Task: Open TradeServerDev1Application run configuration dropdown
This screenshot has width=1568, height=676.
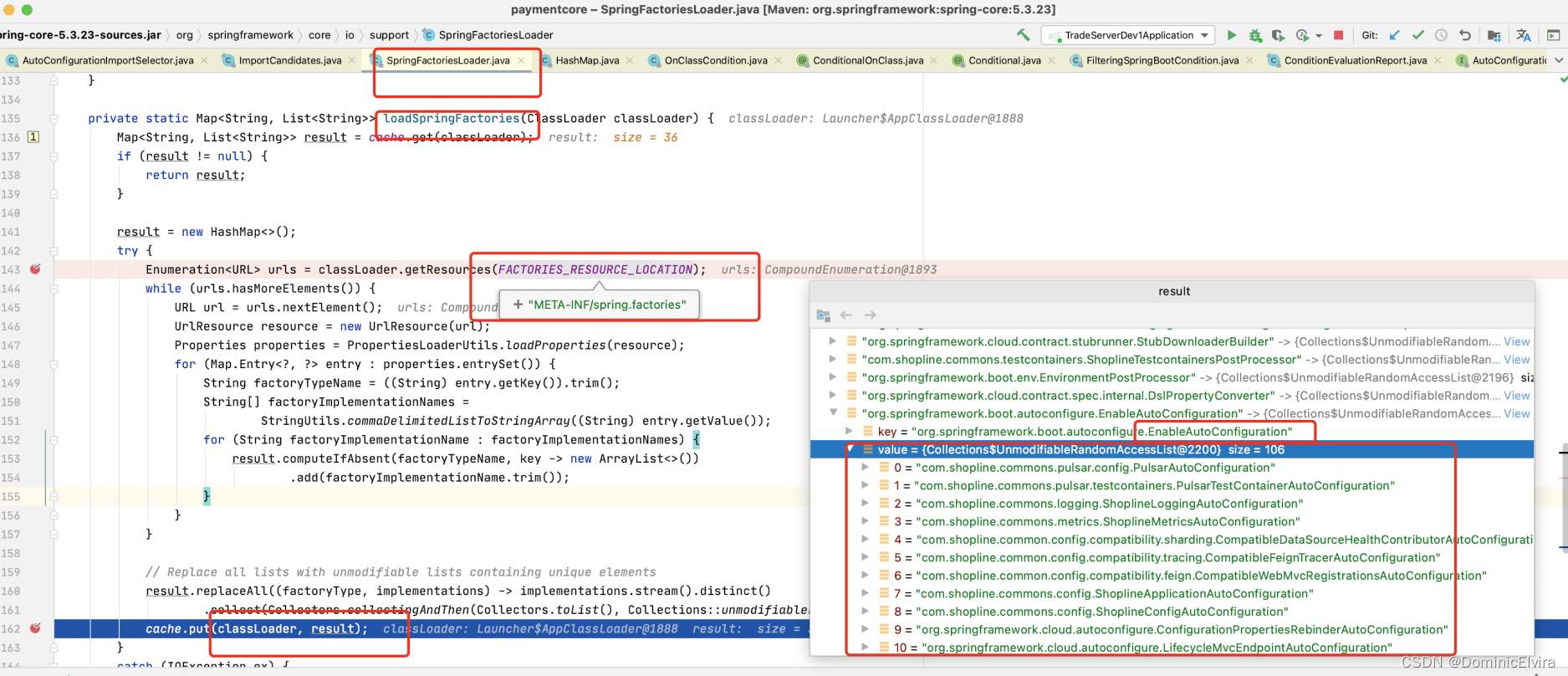Action: click(x=1128, y=35)
